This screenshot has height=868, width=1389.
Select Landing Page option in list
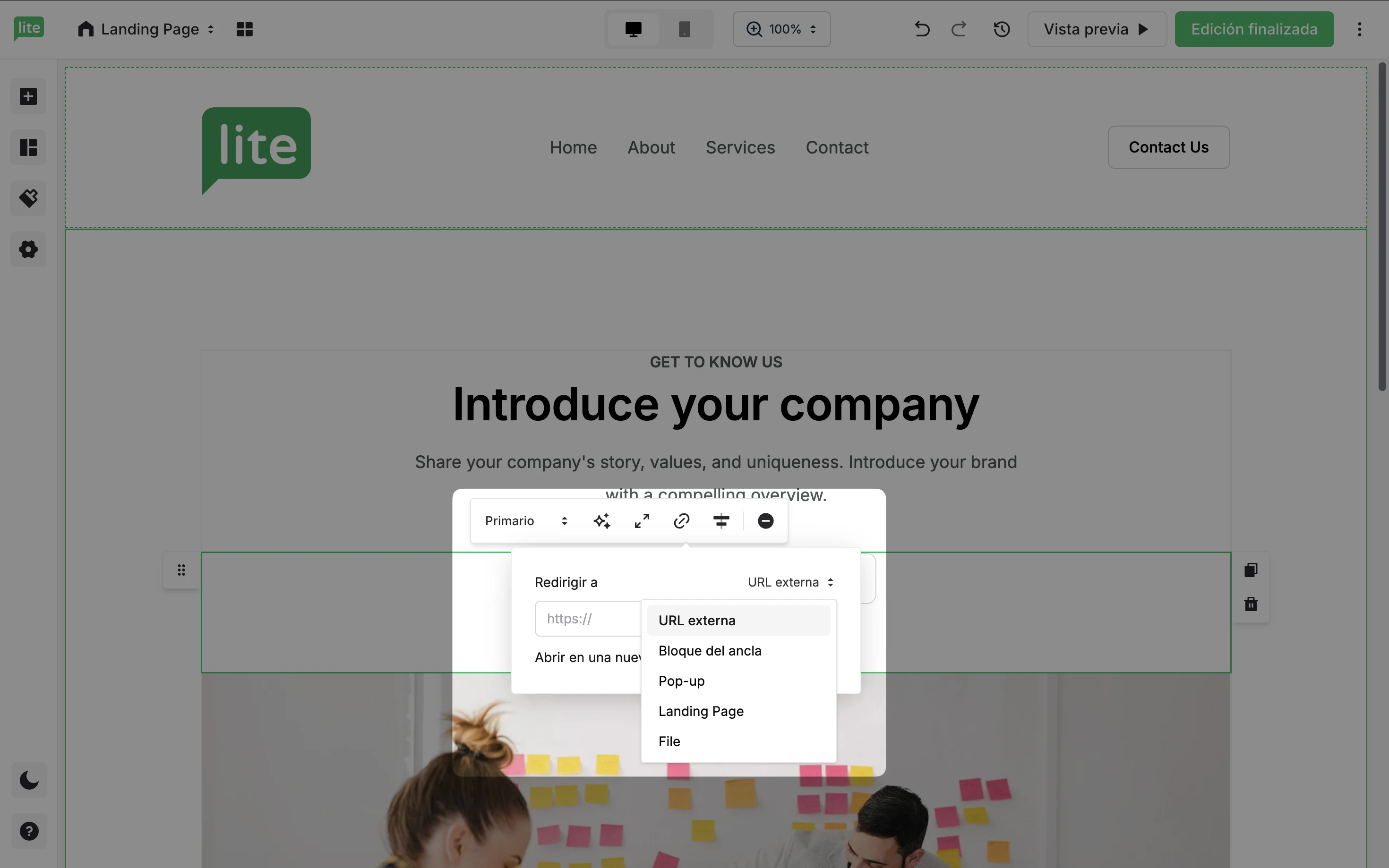point(738,711)
